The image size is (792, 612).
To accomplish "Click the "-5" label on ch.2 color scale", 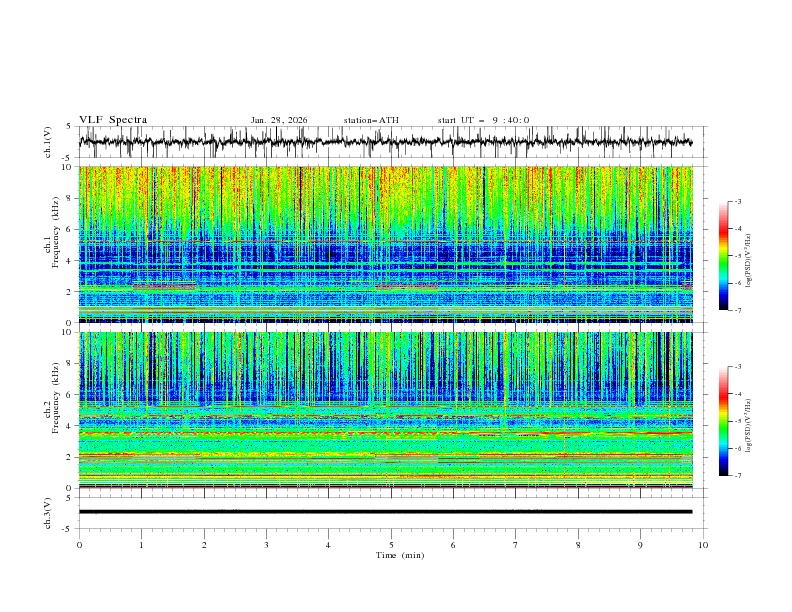I will (x=738, y=421).
